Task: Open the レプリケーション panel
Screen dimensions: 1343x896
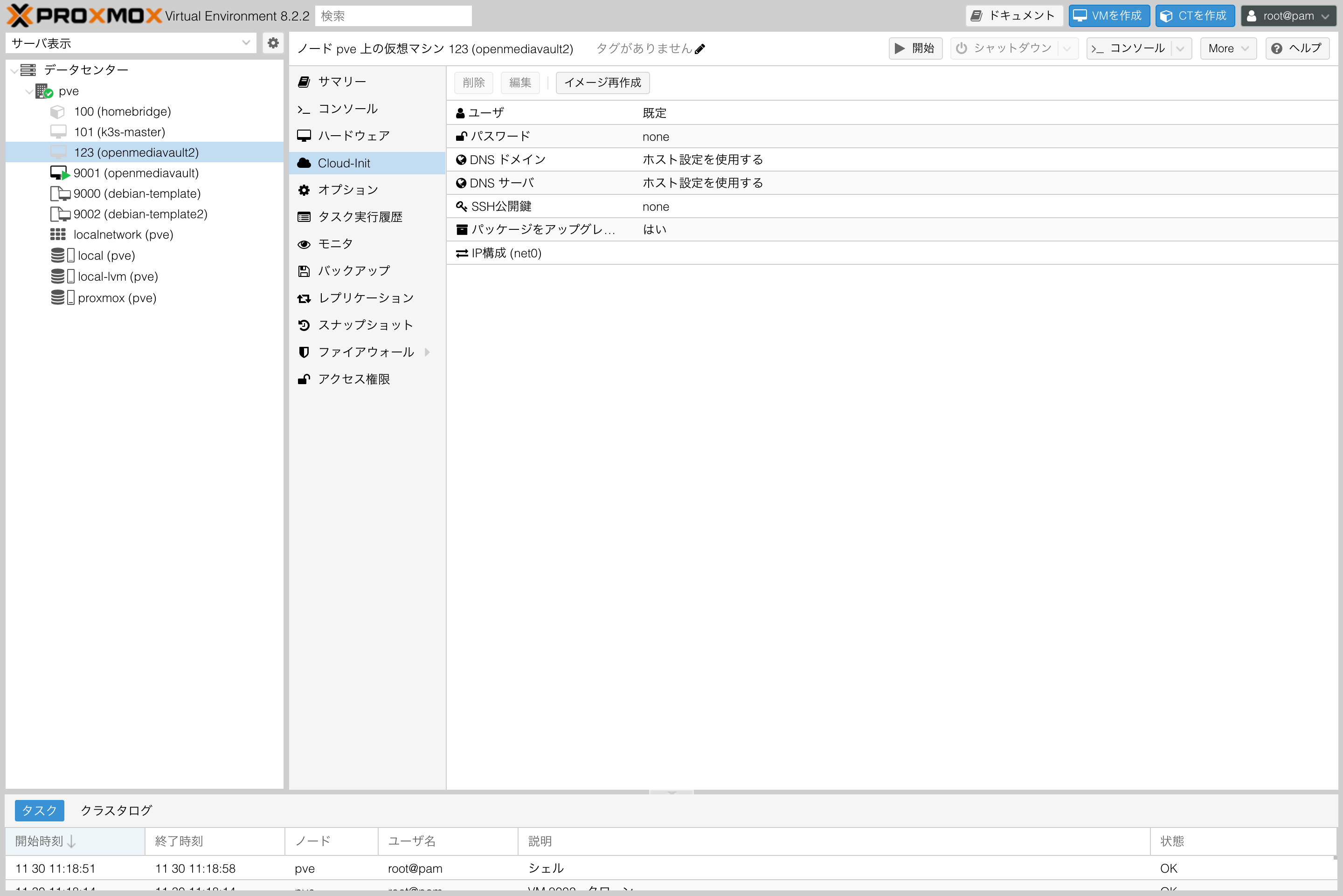Action: (366, 298)
